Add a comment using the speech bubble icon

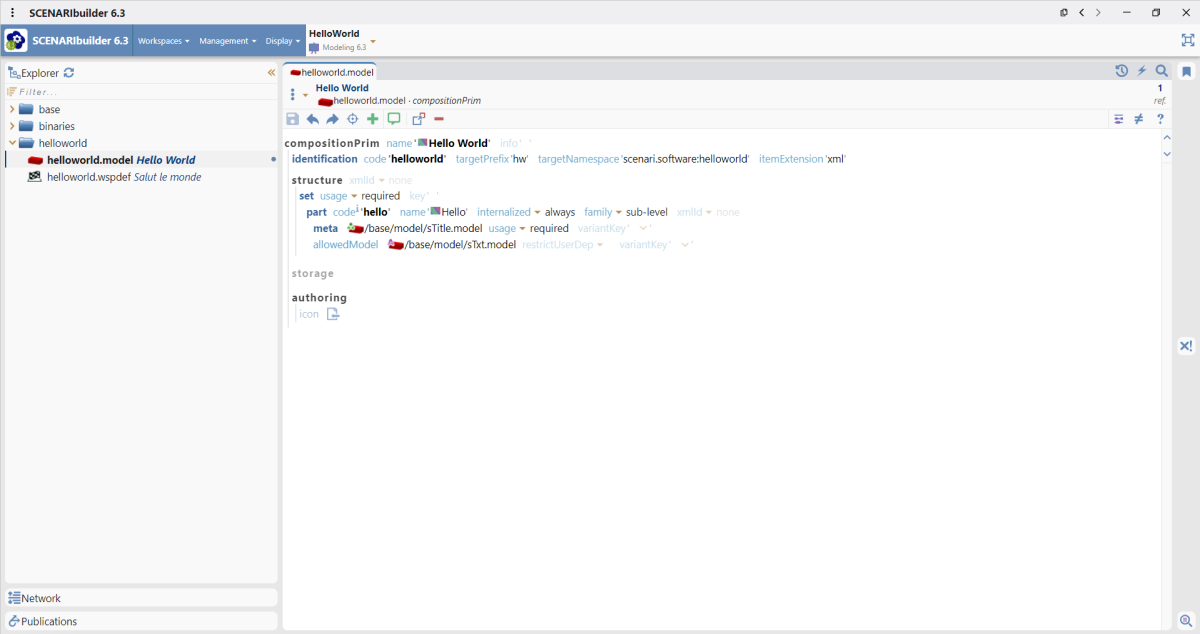click(x=393, y=119)
